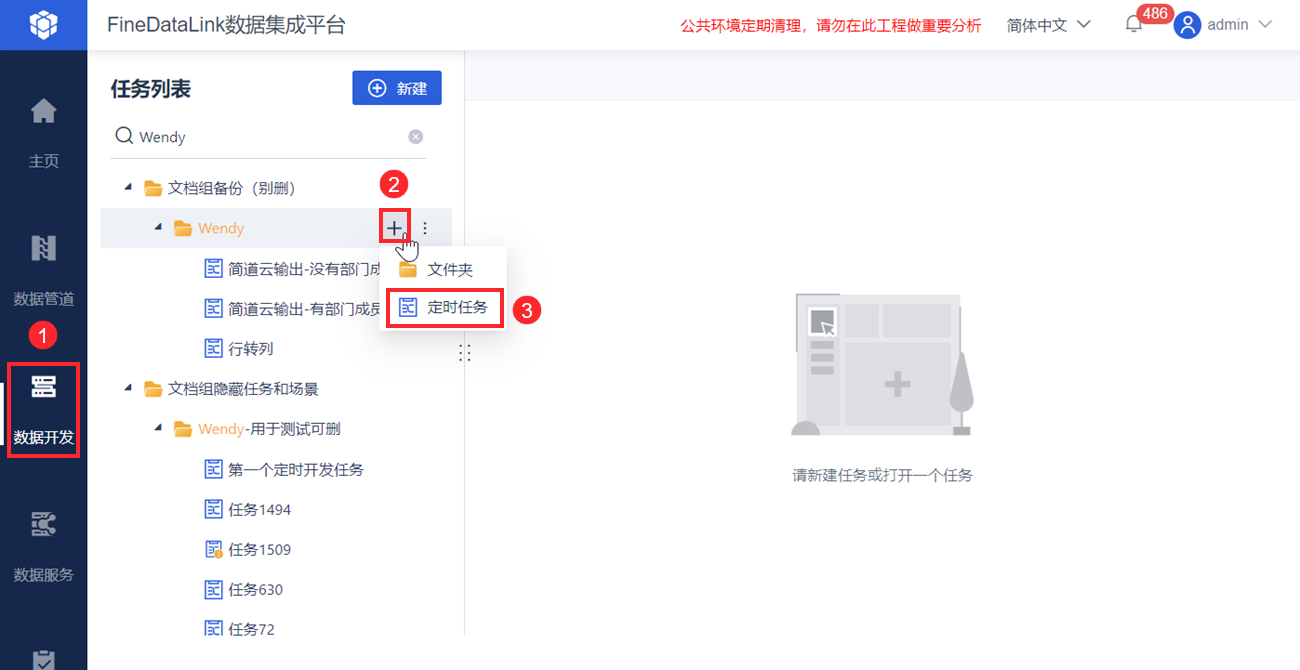The image size is (1300, 670).
Task: Click the 新建 button
Action: 397,88
